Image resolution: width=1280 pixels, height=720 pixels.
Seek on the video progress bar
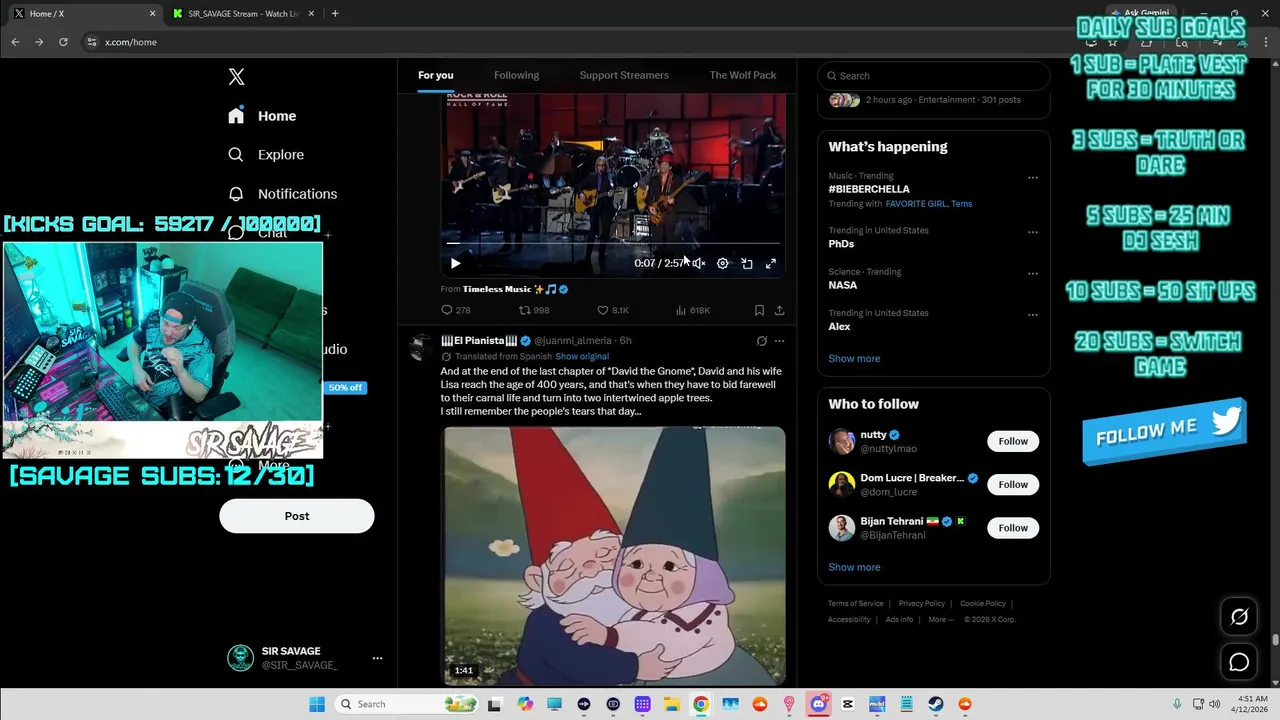click(x=613, y=243)
